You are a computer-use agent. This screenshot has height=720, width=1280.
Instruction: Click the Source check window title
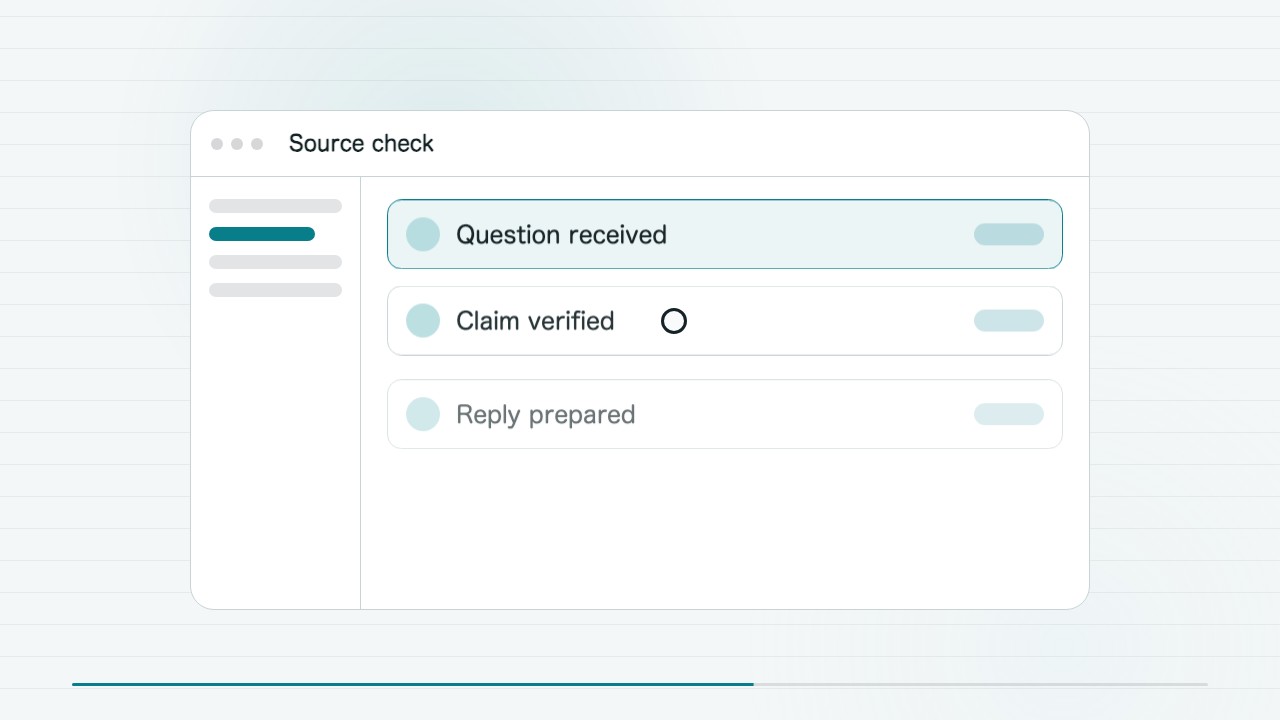click(x=361, y=143)
